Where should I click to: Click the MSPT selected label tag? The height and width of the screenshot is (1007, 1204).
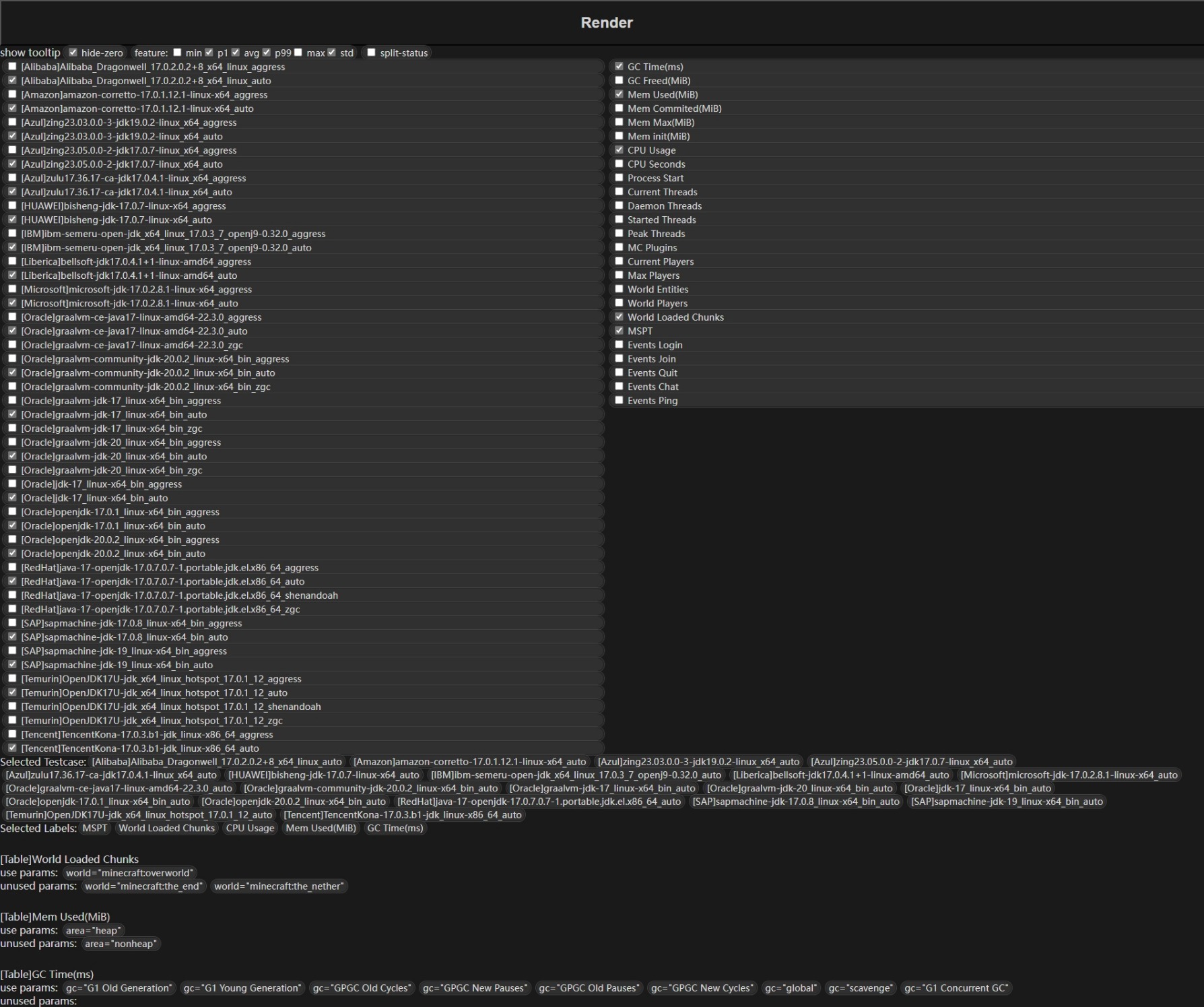coord(95,828)
